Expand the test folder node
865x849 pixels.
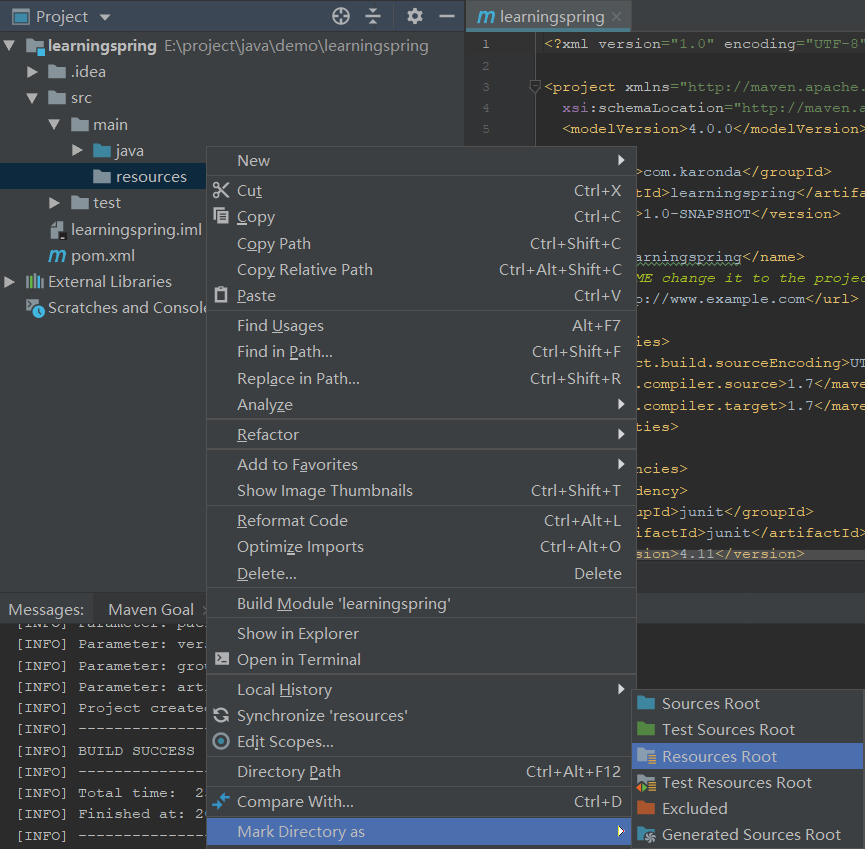click(x=55, y=203)
